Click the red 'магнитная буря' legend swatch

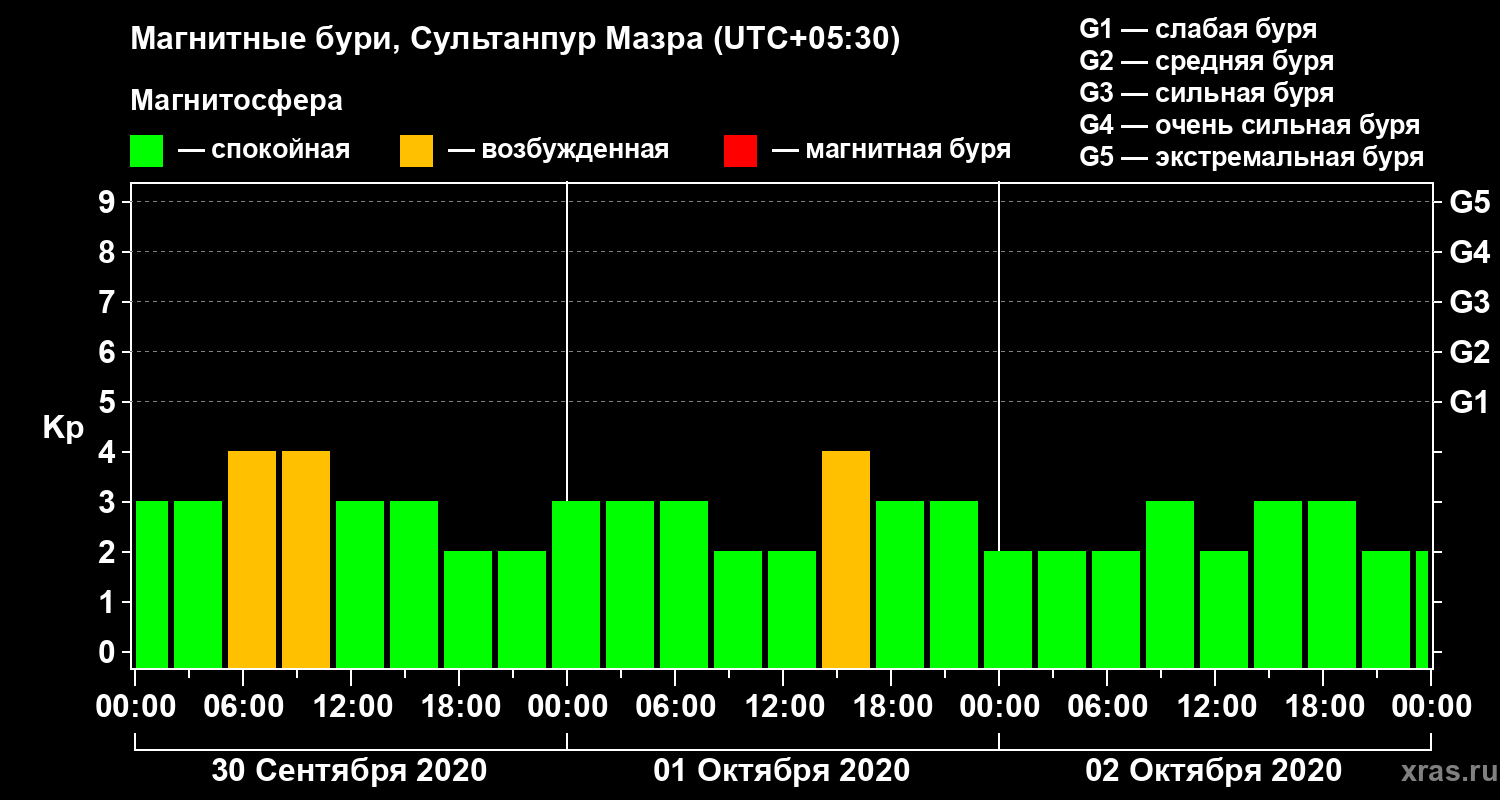(x=740, y=151)
